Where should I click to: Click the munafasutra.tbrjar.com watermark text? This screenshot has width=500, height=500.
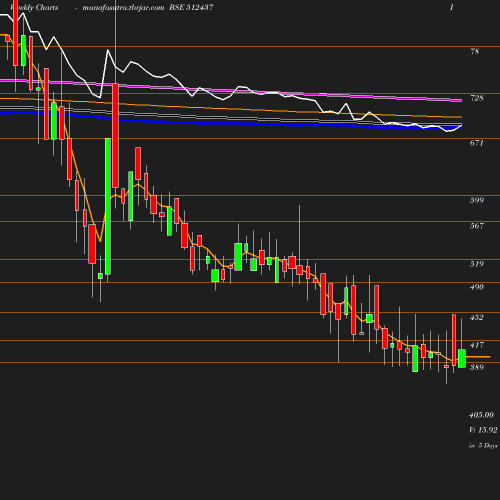tap(123, 8)
